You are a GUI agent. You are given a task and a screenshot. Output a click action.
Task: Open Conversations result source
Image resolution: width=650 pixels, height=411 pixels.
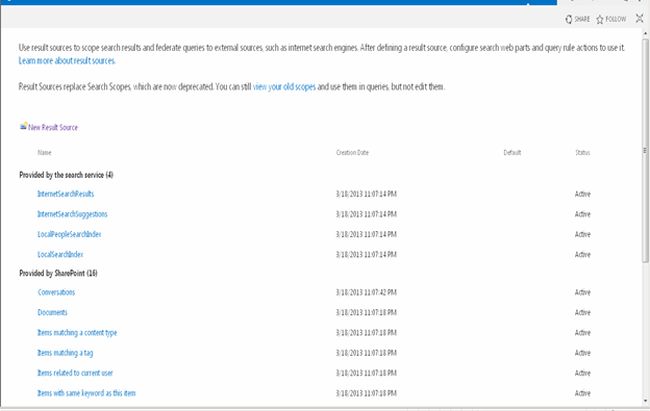(x=56, y=292)
